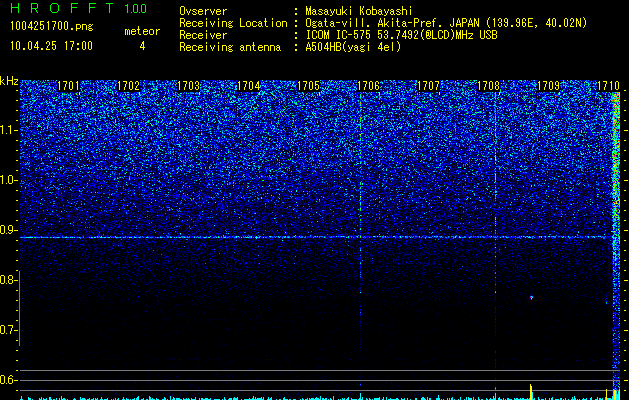Click the bright noise burst column at 1710
Viewport: 629px width, 400px height.
(616, 245)
